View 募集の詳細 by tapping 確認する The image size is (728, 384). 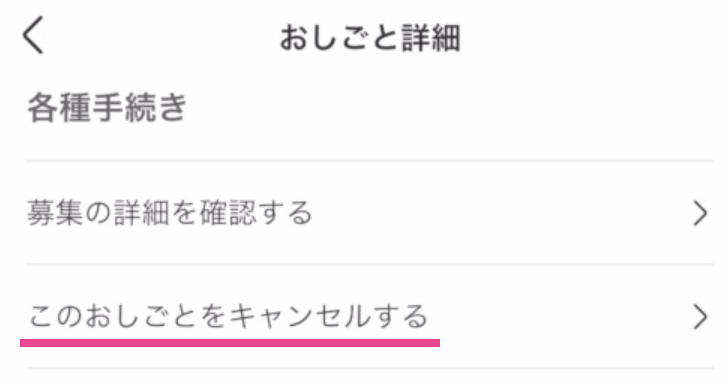pos(256,213)
